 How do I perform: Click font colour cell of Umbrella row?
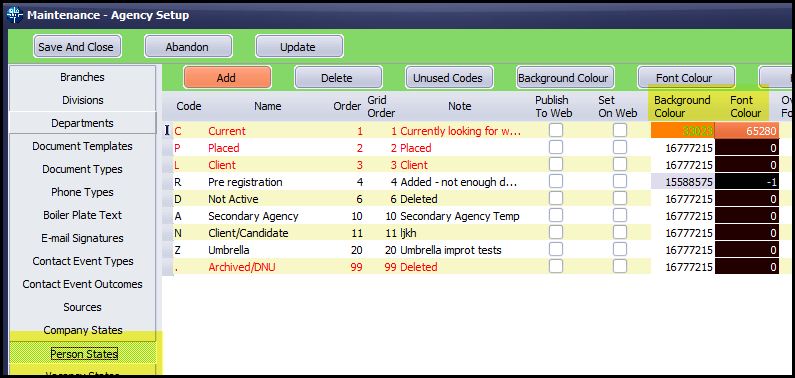pos(747,250)
